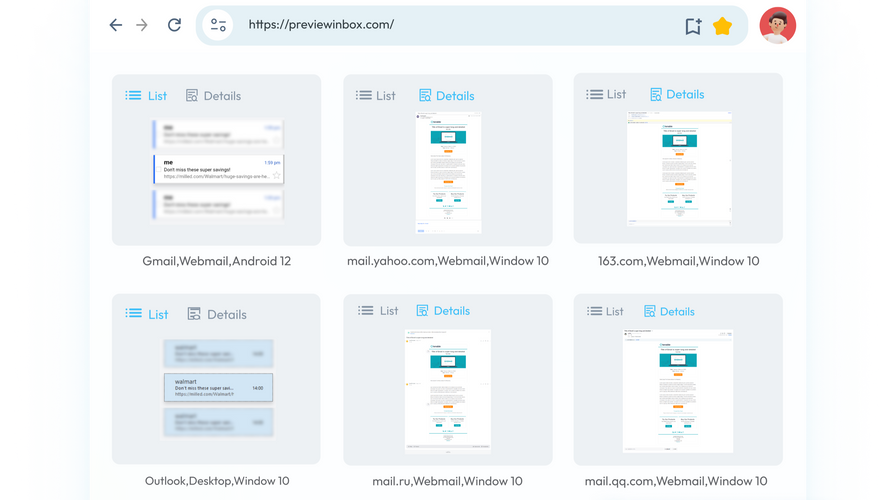Add page with the bookmark-plus icon

(x=693, y=26)
